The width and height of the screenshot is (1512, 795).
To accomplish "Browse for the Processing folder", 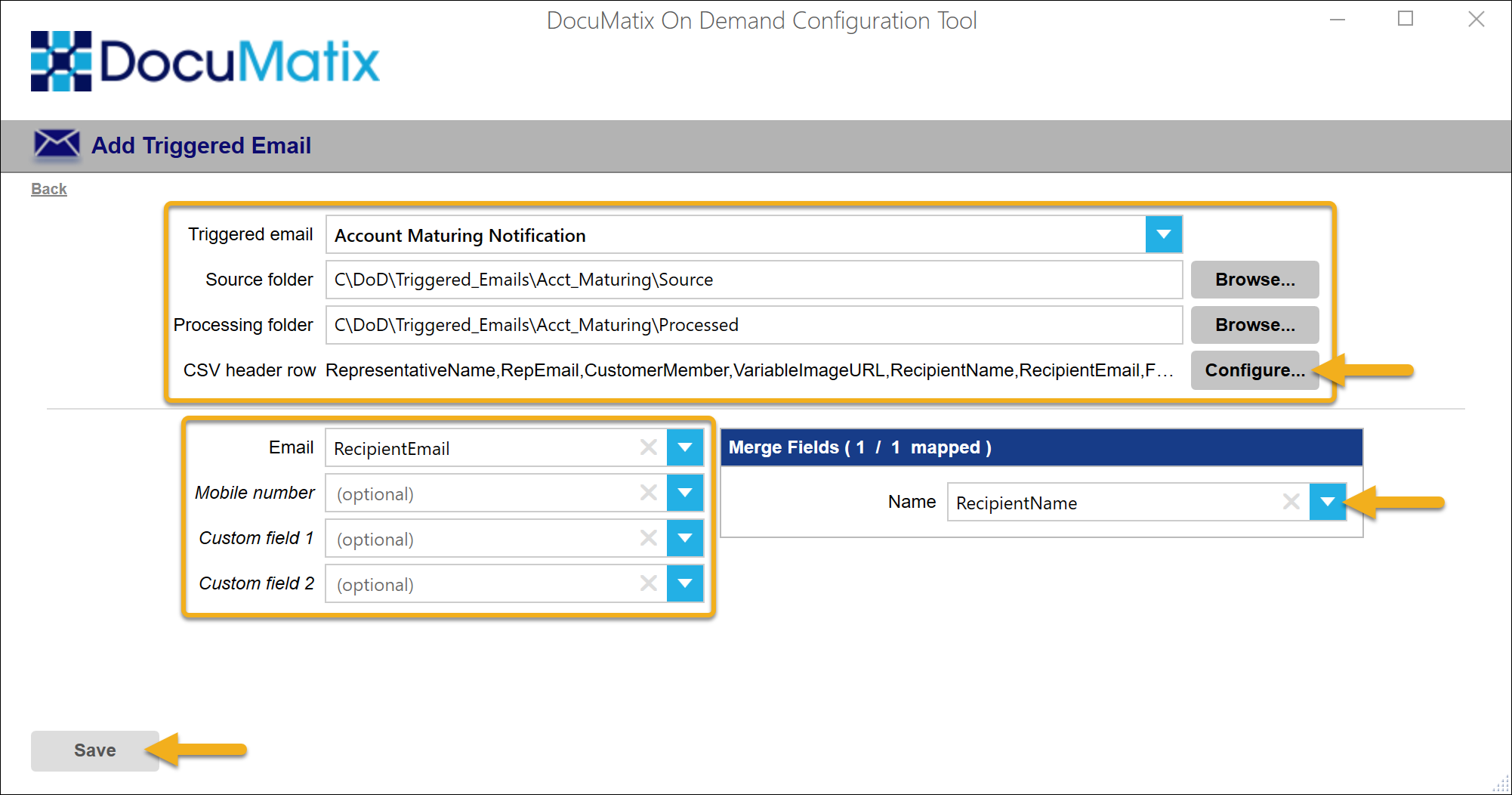I will pos(1255,325).
